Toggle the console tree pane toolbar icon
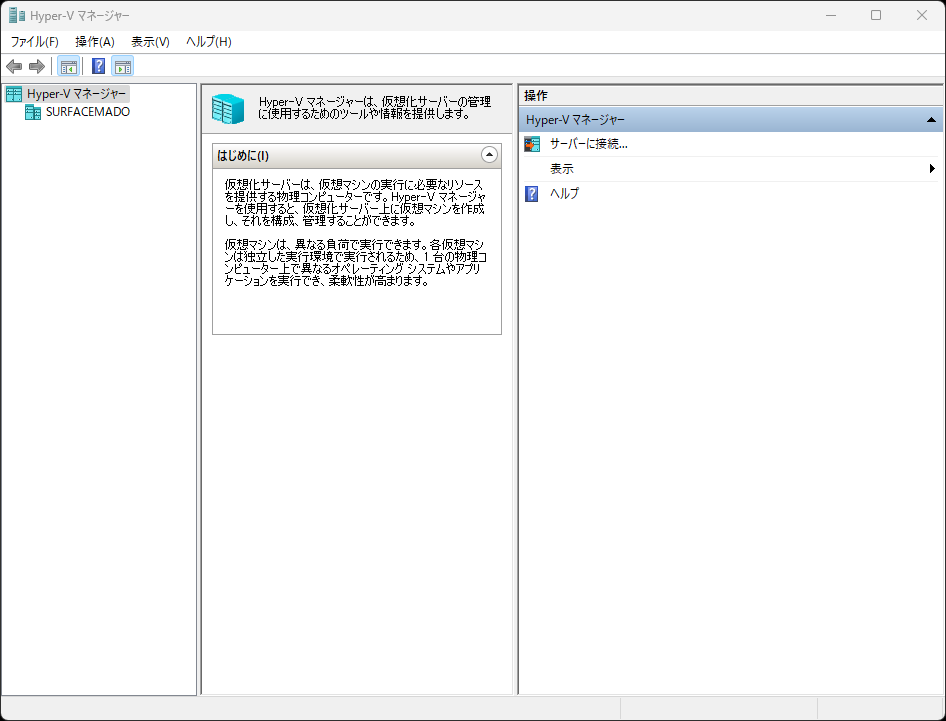This screenshot has width=946, height=721. [68, 66]
